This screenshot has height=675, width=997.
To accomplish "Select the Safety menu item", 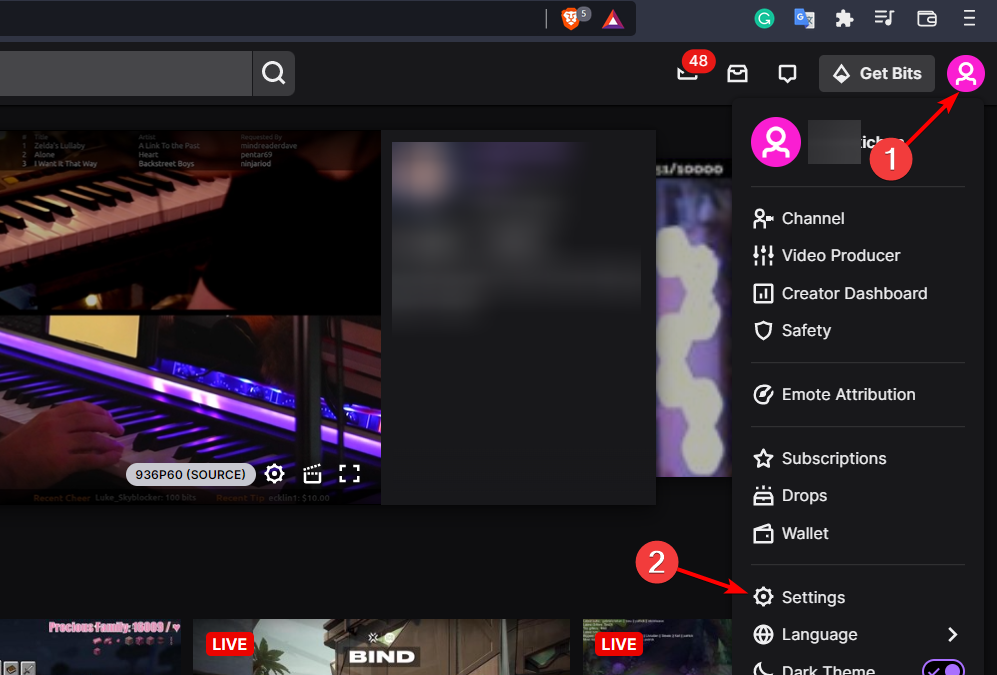I will 858,331.
